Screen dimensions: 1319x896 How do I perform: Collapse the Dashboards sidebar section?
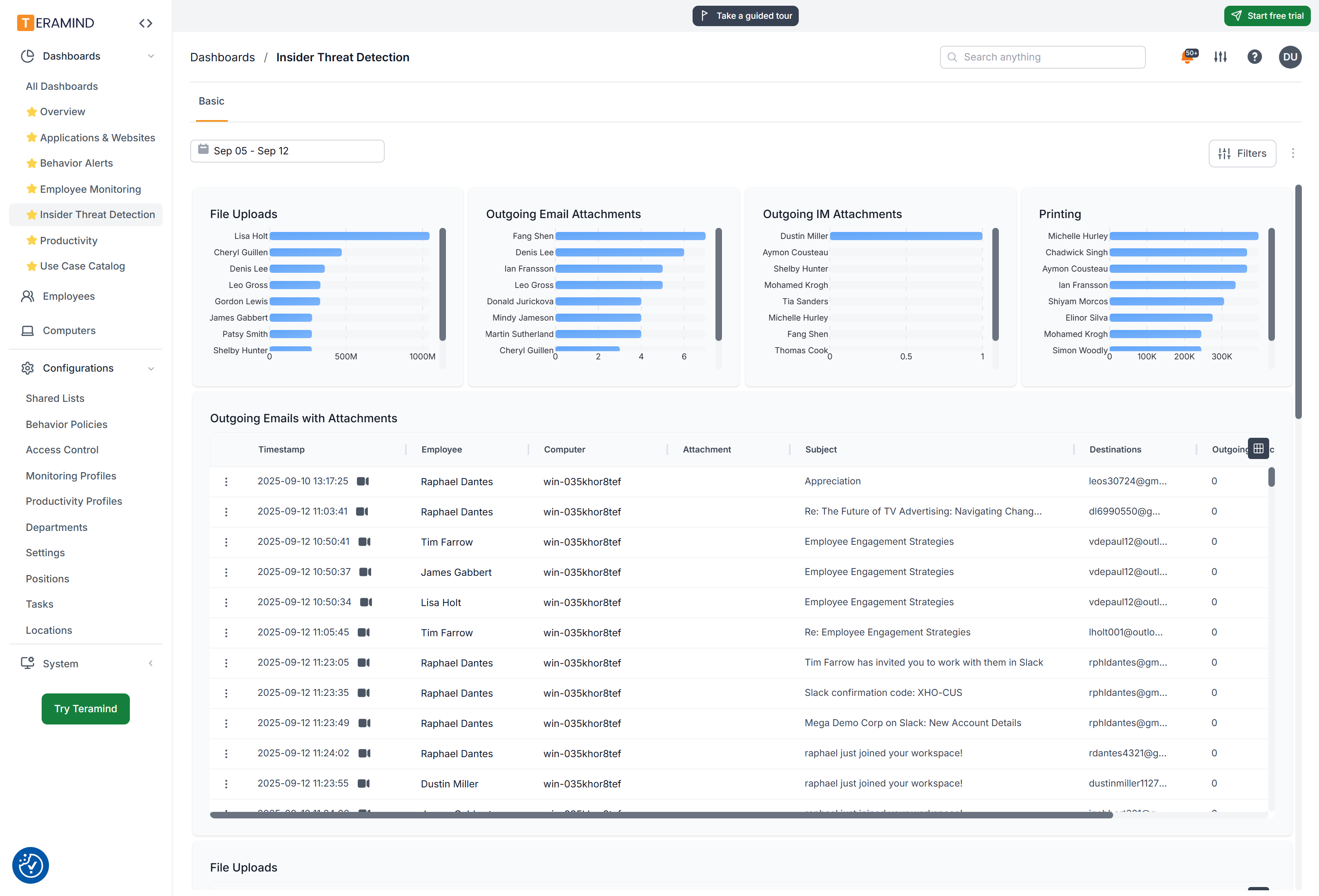click(151, 56)
